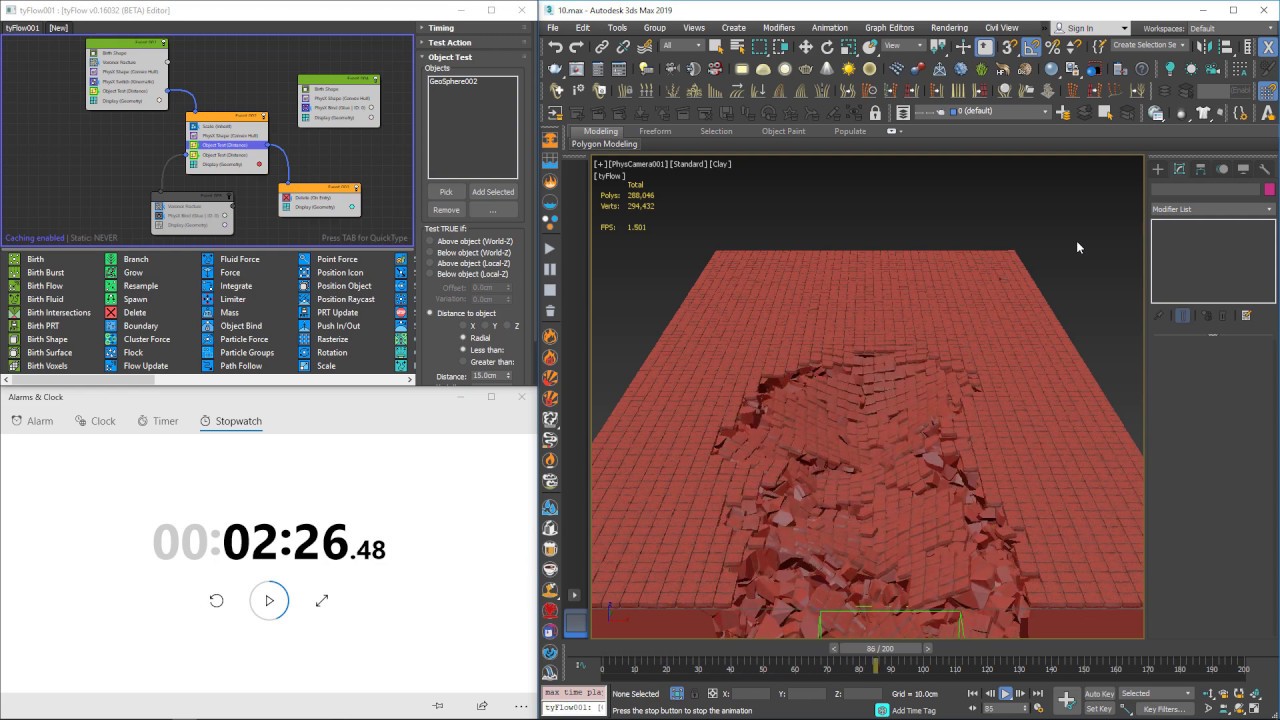Click the Redo arrow in 3ds Max toolbar
The image size is (1280, 720).
[x=576, y=47]
